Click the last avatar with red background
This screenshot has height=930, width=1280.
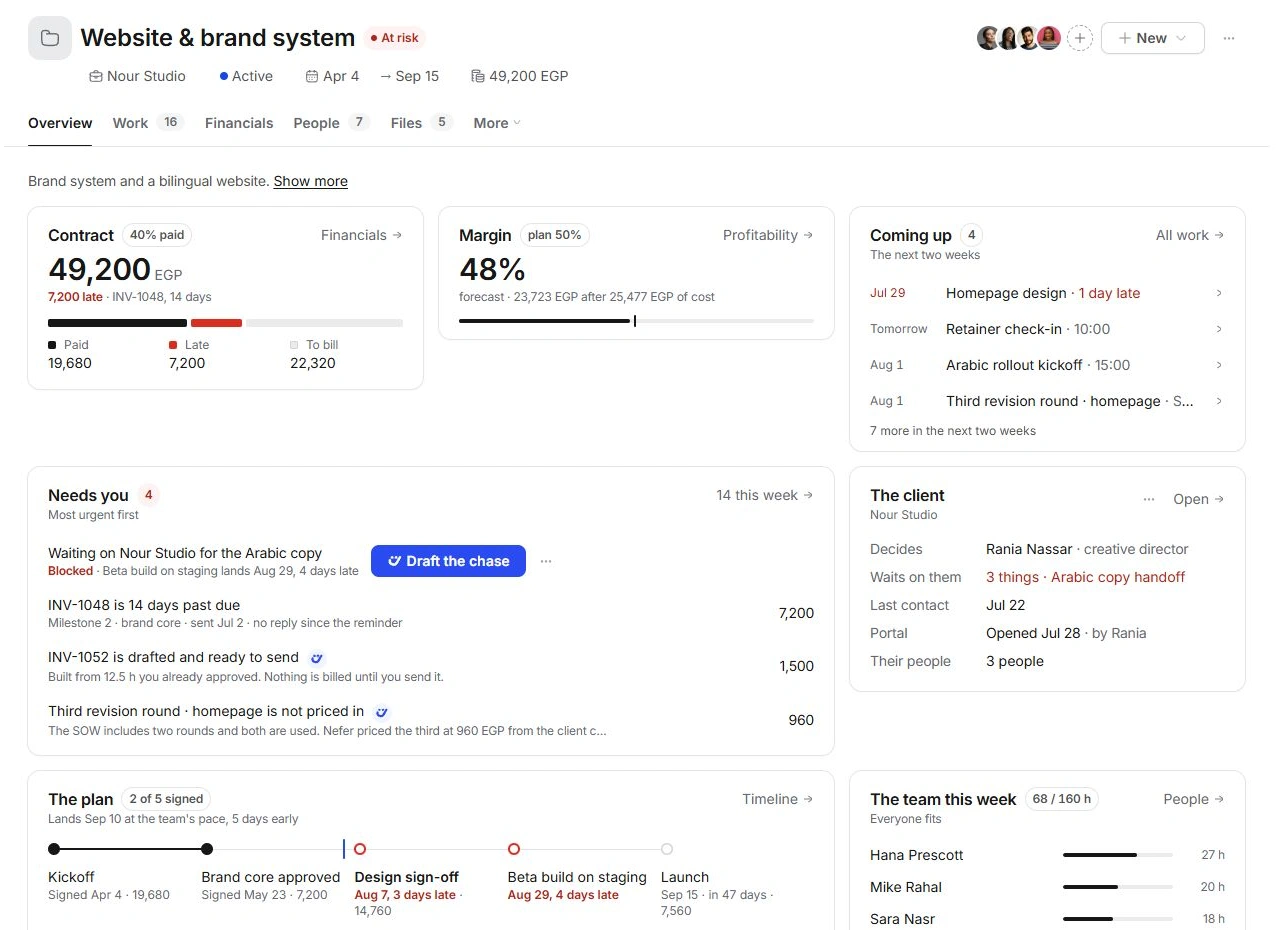pos(1048,38)
